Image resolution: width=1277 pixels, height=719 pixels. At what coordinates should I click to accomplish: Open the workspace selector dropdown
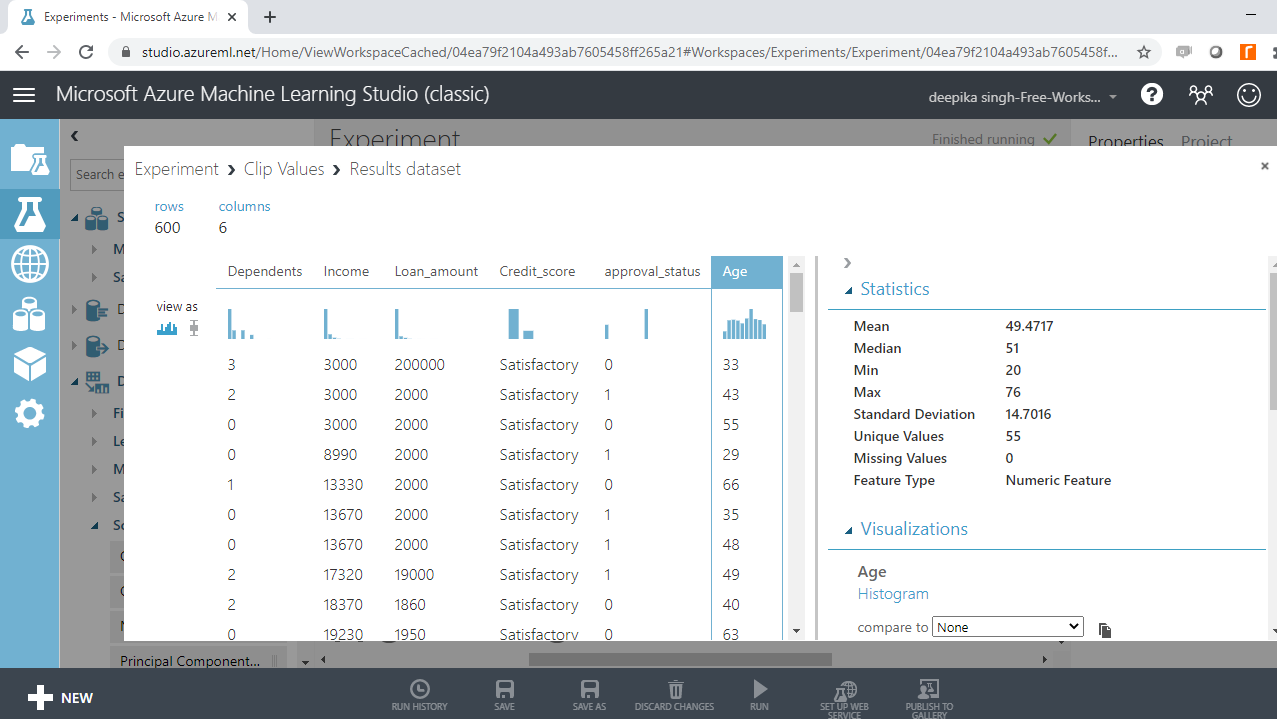1024,97
